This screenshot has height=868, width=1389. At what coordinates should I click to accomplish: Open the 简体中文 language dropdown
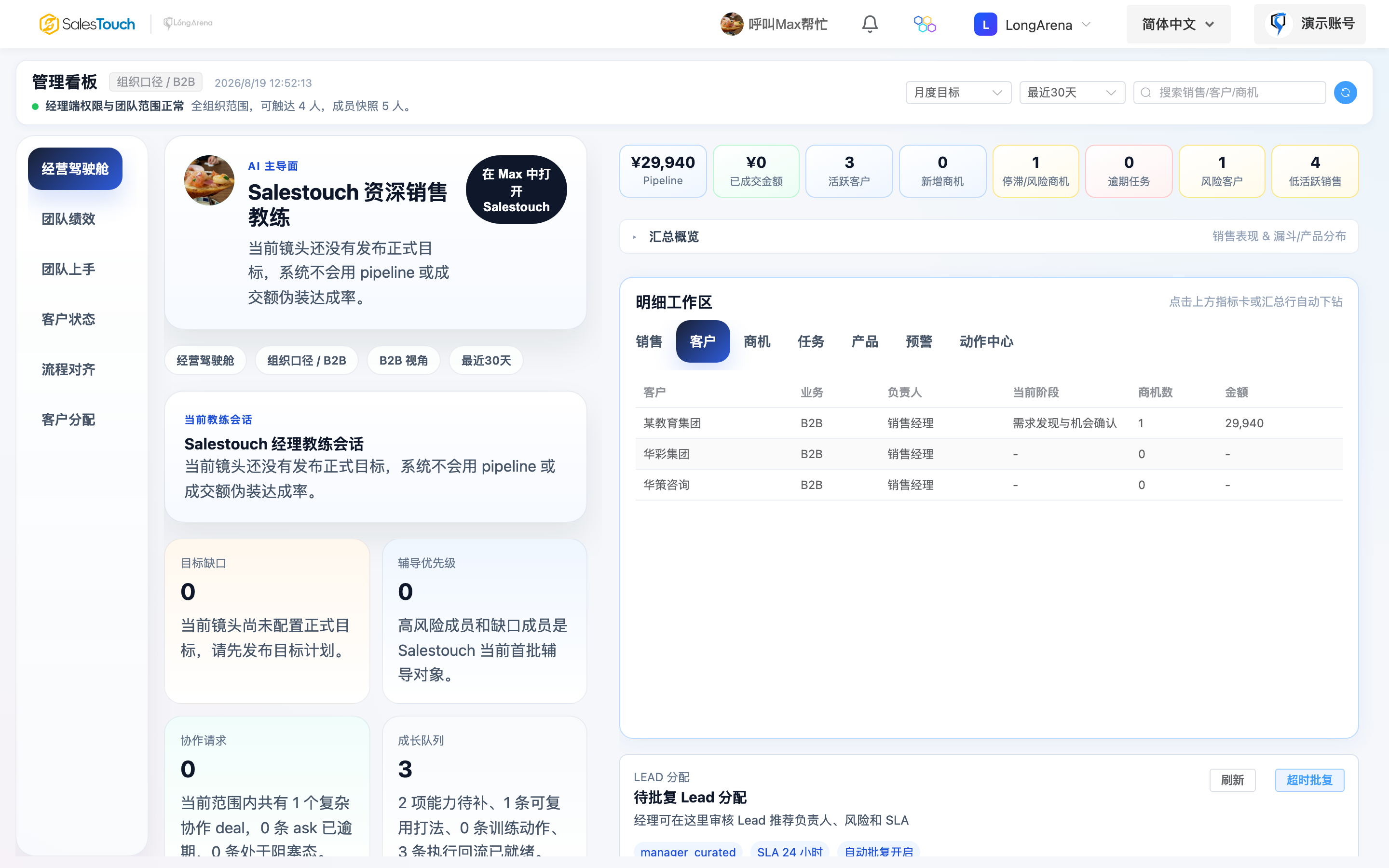pyautogui.click(x=1178, y=24)
